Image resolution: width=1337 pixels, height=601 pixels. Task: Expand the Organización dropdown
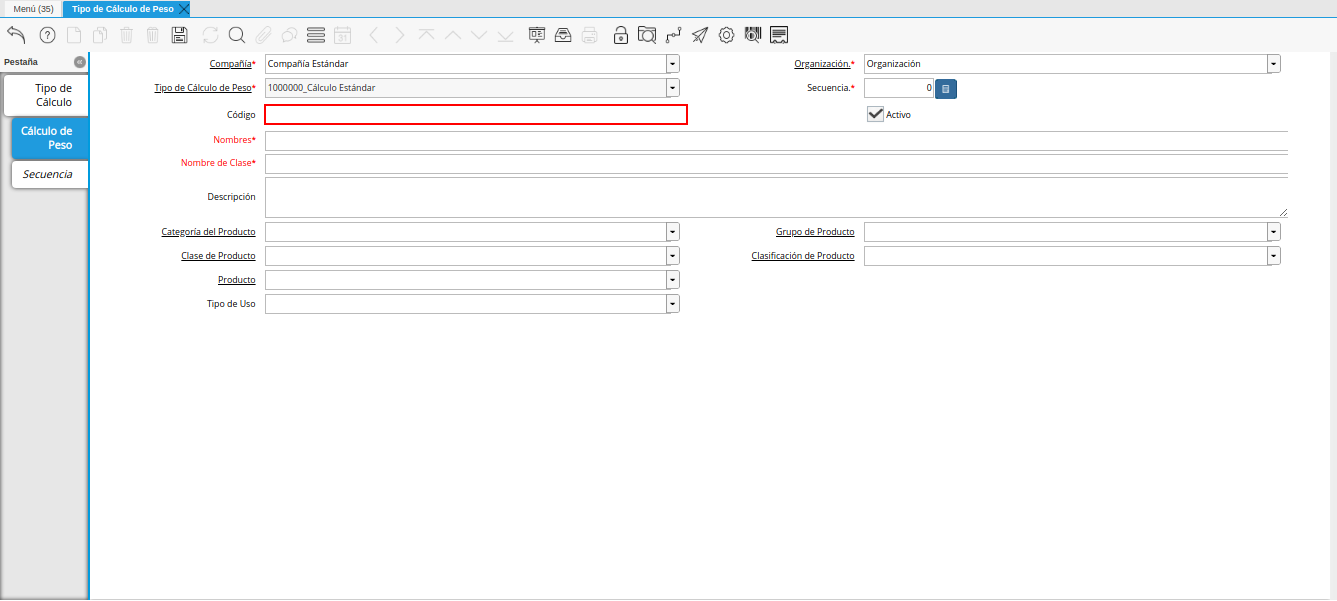[1273, 64]
